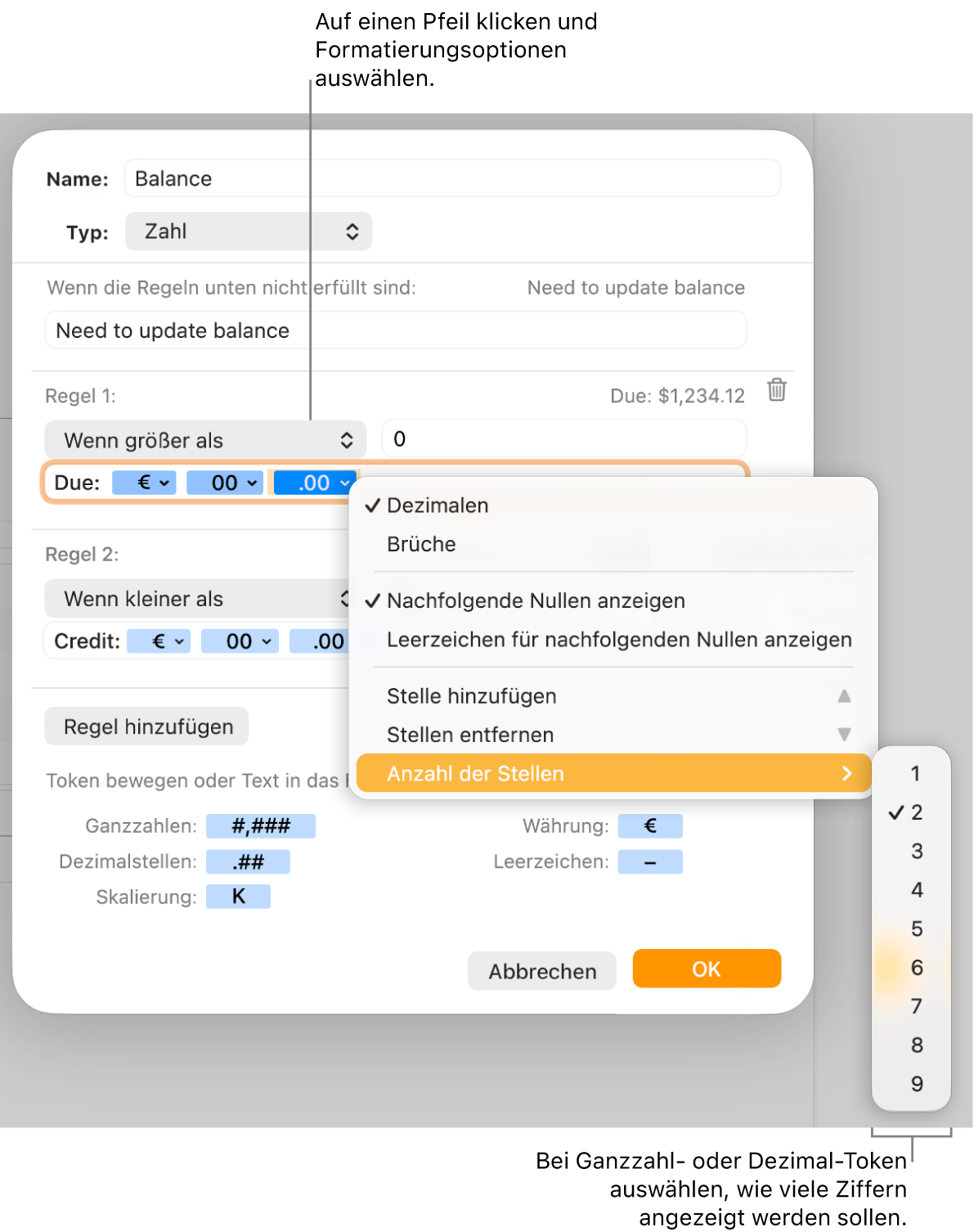The width and height of the screenshot is (974, 1232).
Task: Choose 'Leerzeichen für nachfolgenden Nullen anzeigen'
Action: click(x=613, y=640)
